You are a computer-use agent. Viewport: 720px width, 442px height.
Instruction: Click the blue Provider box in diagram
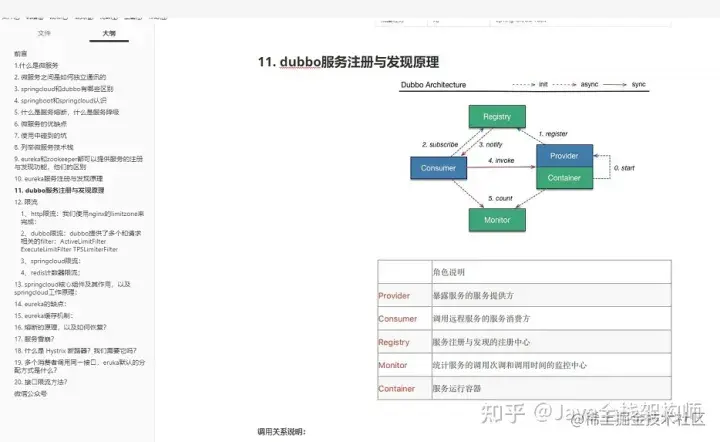(x=564, y=156)
